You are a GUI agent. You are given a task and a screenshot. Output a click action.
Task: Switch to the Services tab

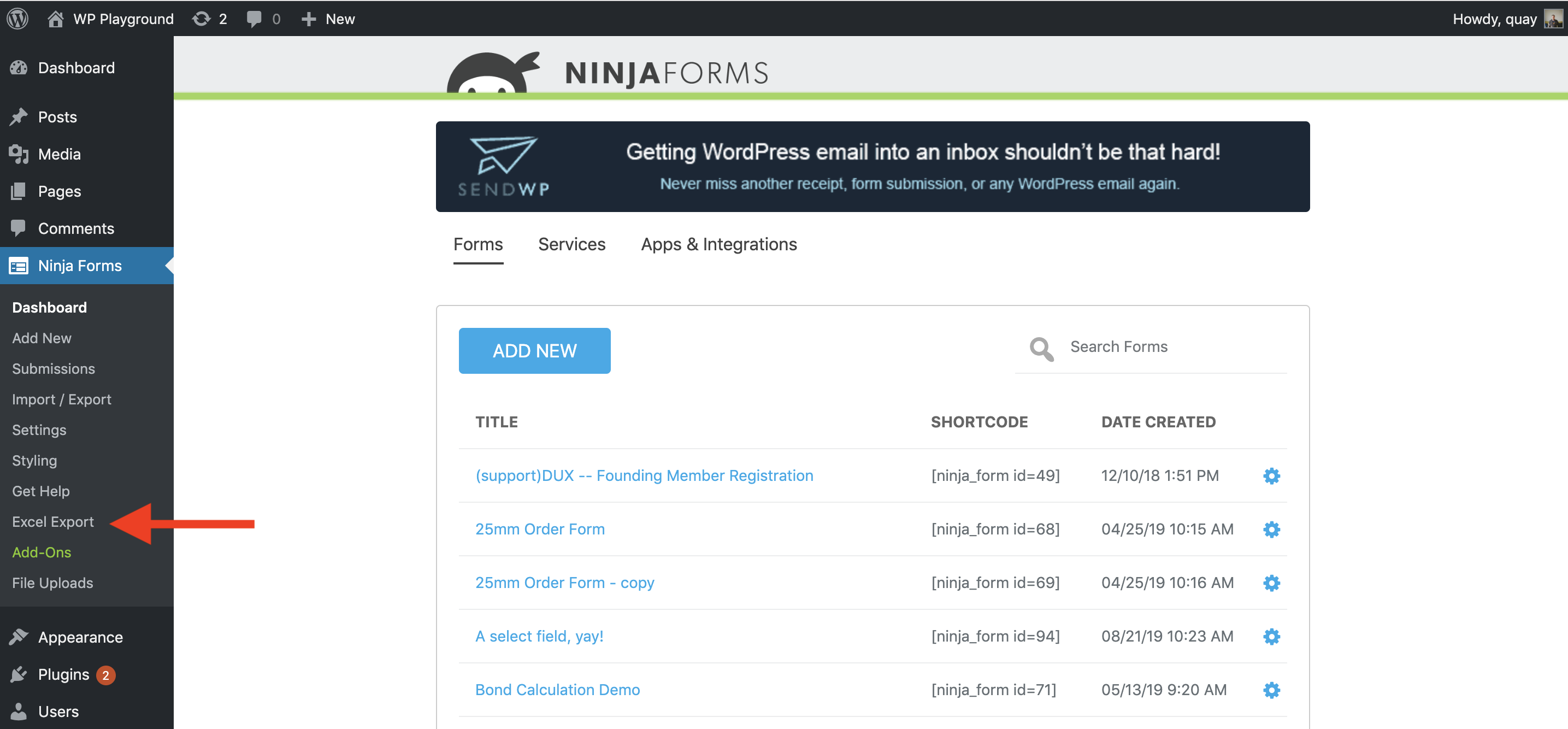coord(571,244)
